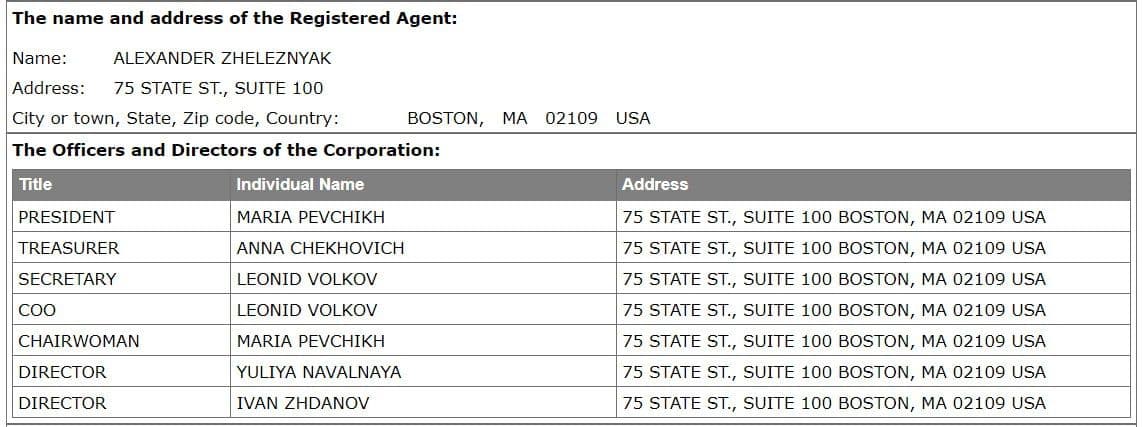Screen dimensions: 1143x427
Task: Click the Officers and Directors section heading
Action: (227, 151)
